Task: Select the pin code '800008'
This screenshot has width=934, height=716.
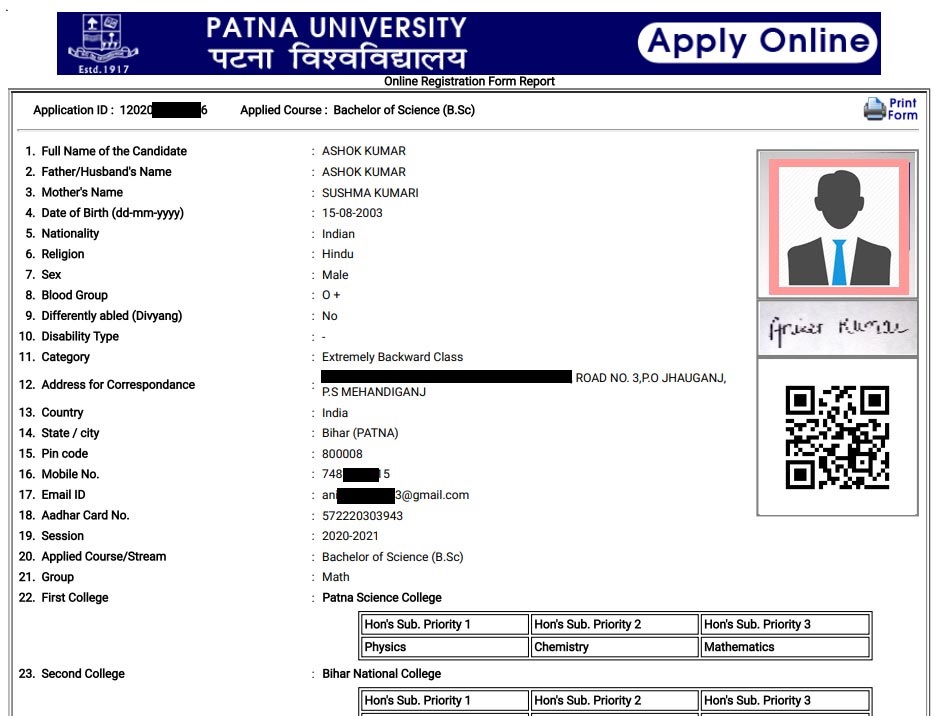Action: tap(342, 454)
